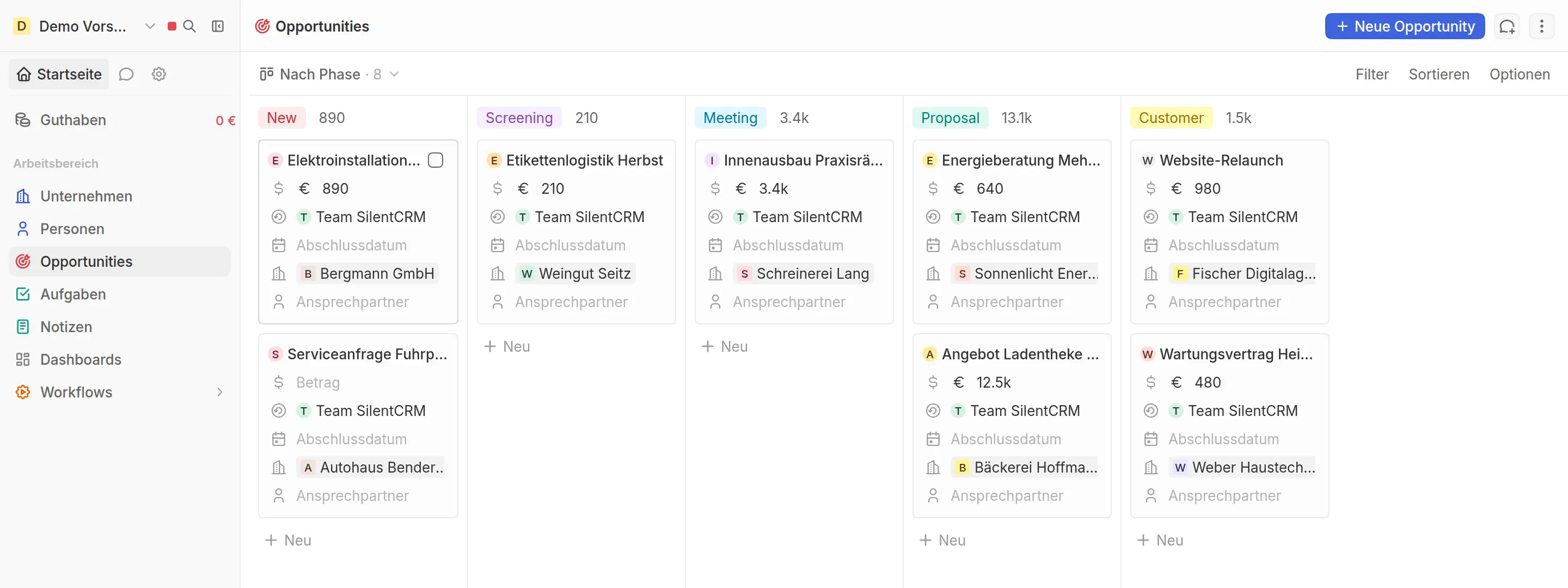Click the red recording square icon
This screenshot has width=1568, height=588.
pos(171,26)
